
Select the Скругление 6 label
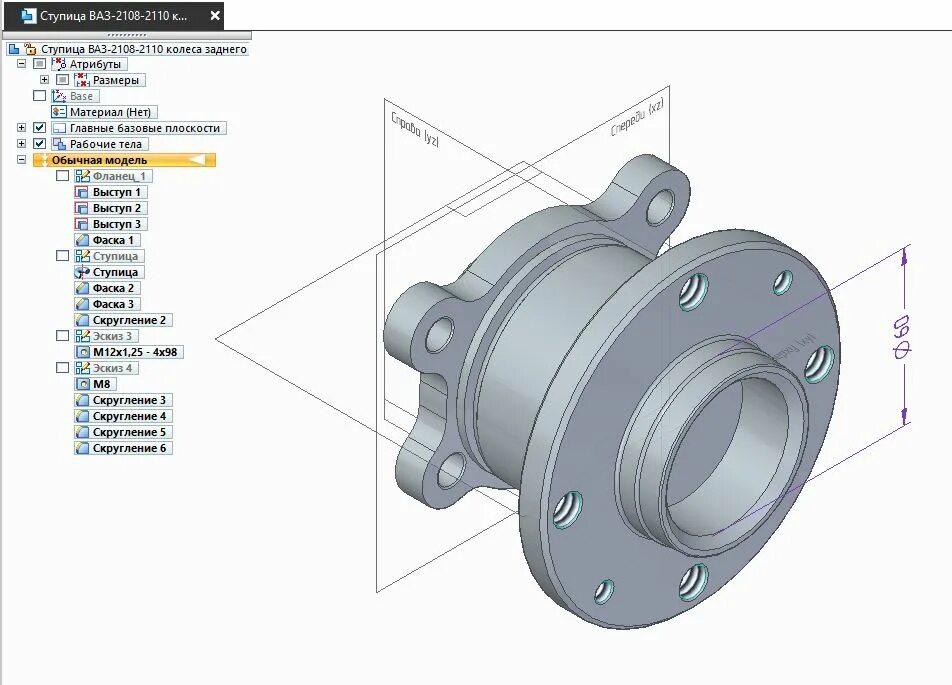pyautogui.click(x=129, y=448)
